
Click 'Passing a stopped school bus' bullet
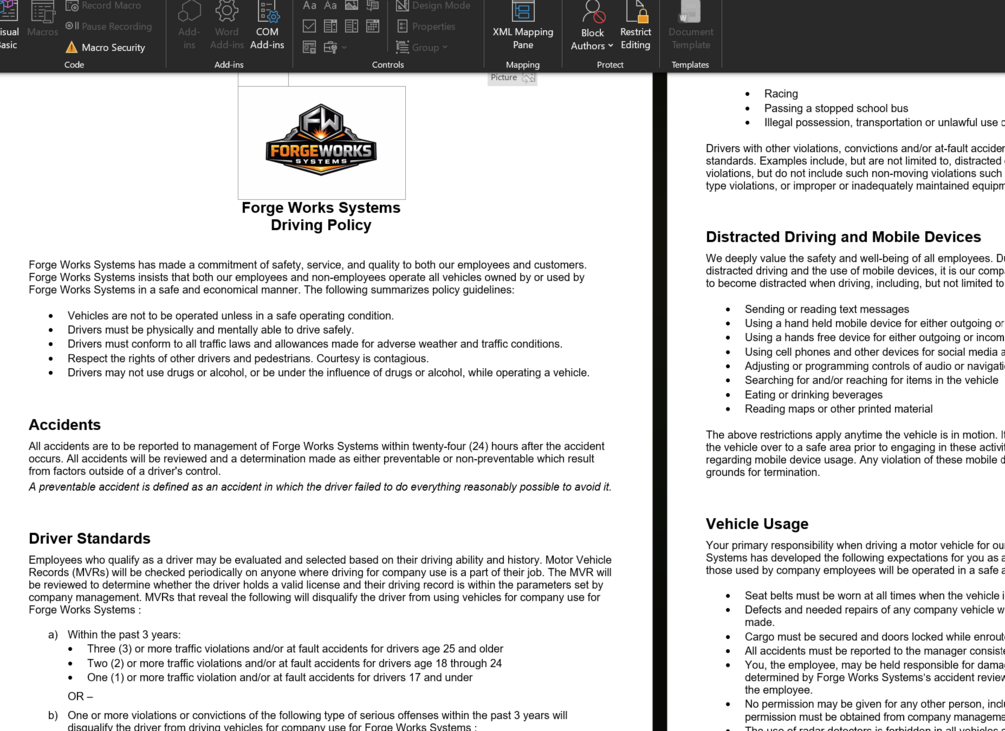click(836, 108)
